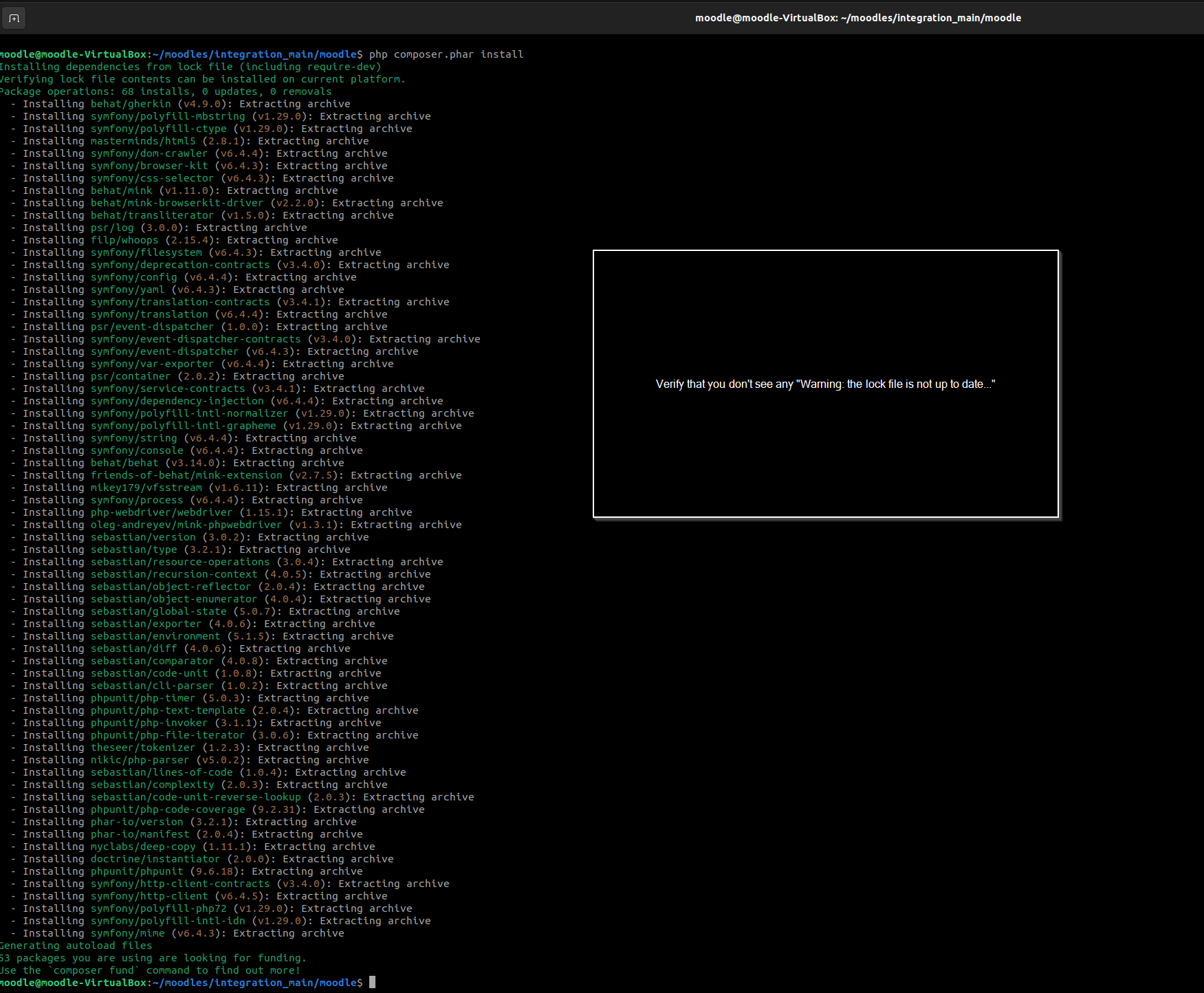Click the symfony/polyfill-ctype package name
Screen dimensions: 1204x993
tap(159, 129)
